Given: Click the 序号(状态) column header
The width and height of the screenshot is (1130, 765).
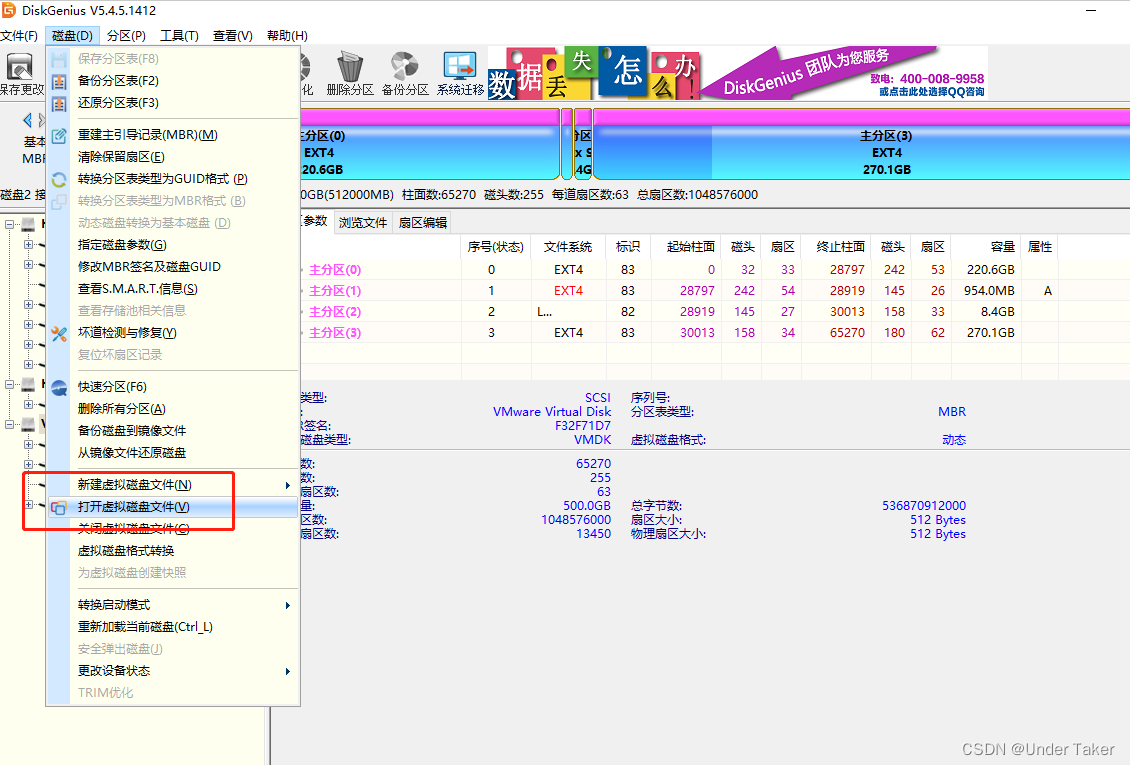Looking at the screenshot, I should point(495,247).
